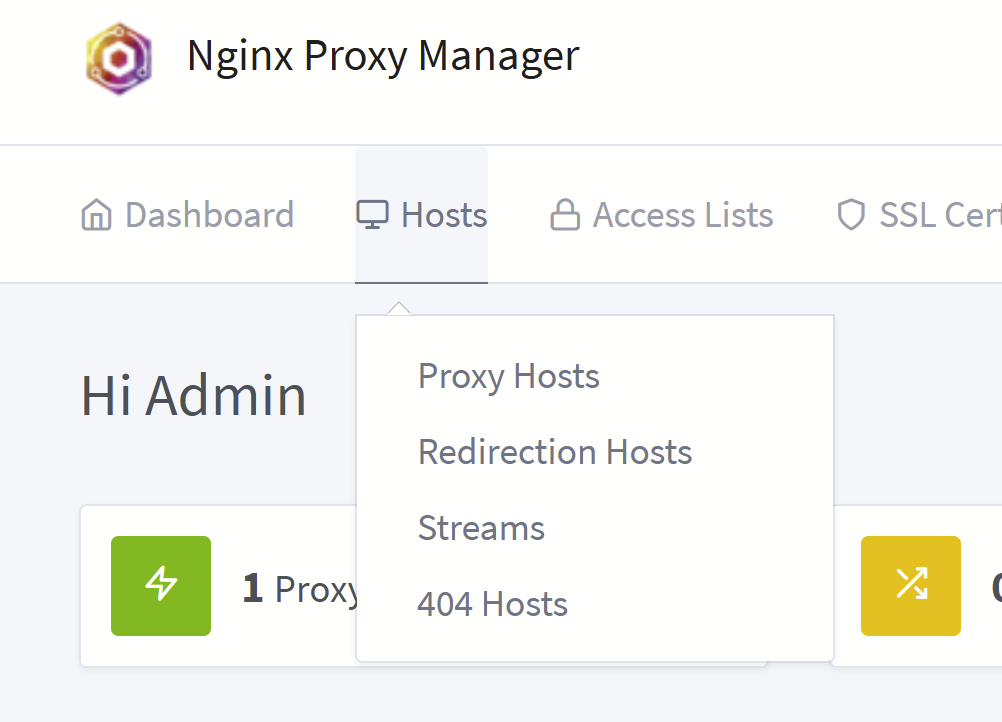Click the Dashboard house icon

pyautogui.click(x=96, y=215)
